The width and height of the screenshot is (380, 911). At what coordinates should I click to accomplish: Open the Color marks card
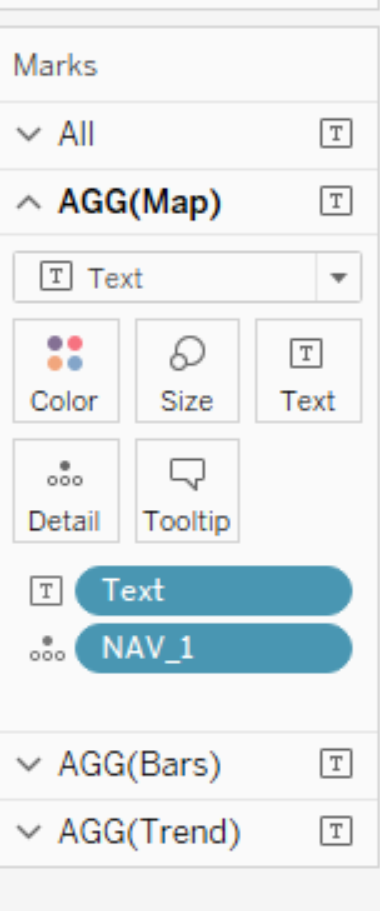pyautogui.click(x=66, y=370)
